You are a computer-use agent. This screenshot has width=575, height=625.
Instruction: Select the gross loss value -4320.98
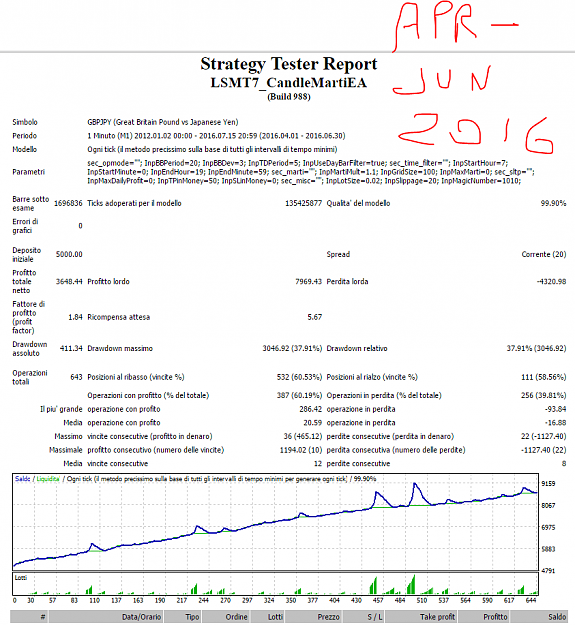click(x=551, y=281)
